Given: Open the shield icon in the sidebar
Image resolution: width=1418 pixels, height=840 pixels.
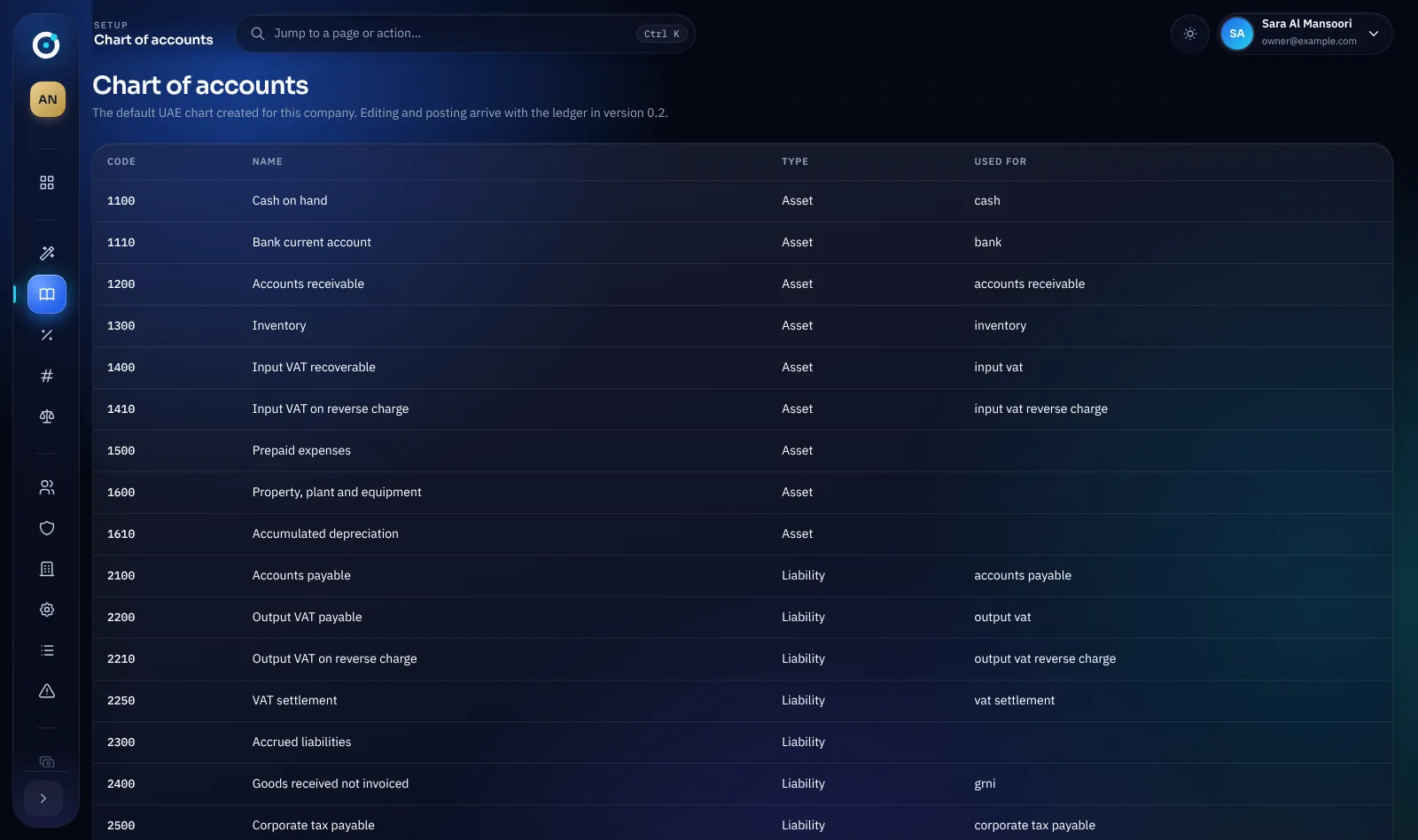Looking at the screenshot, I should click(47, 528).
